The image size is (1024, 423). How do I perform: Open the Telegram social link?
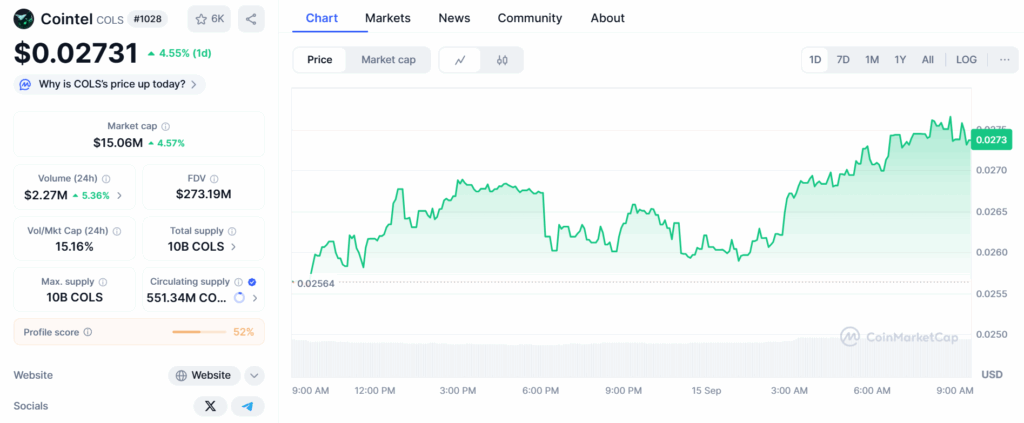pyautogui.click(x=248, y=406)
